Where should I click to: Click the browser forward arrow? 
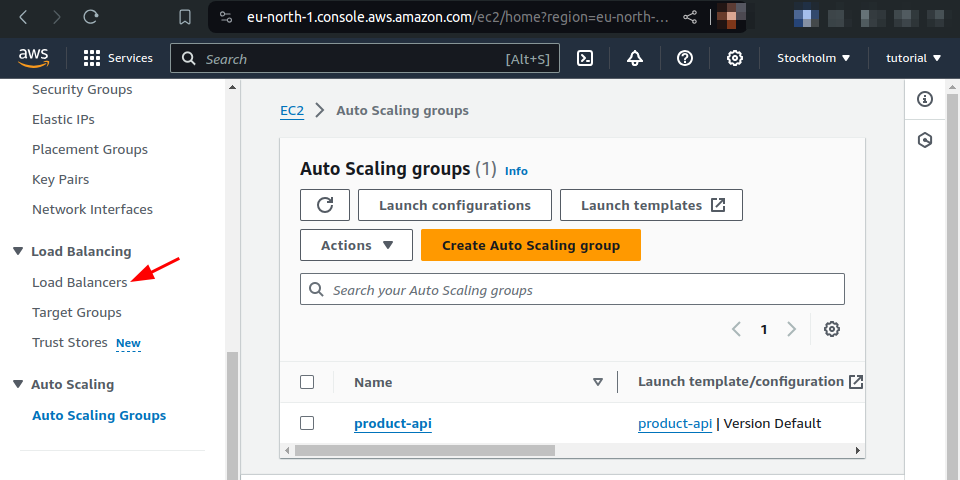[x=57, y=17]
